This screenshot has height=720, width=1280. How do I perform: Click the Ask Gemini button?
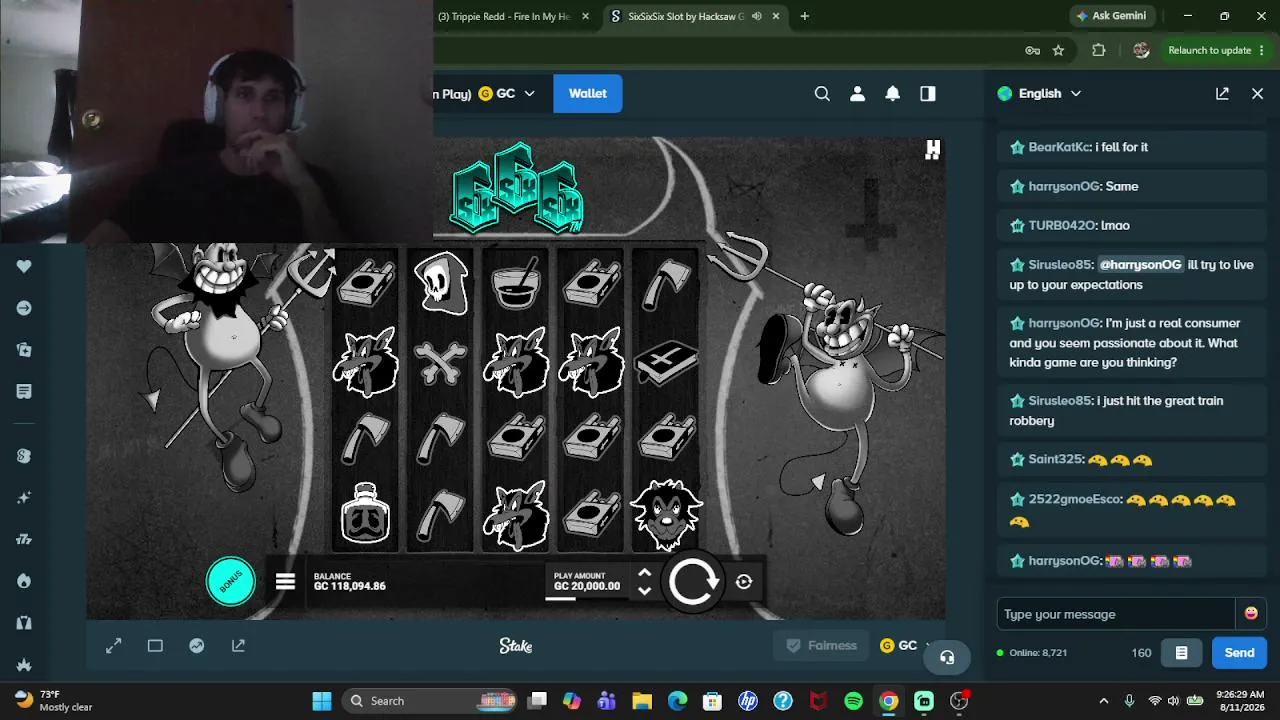pyautogui.click(x=1111, y=16)
